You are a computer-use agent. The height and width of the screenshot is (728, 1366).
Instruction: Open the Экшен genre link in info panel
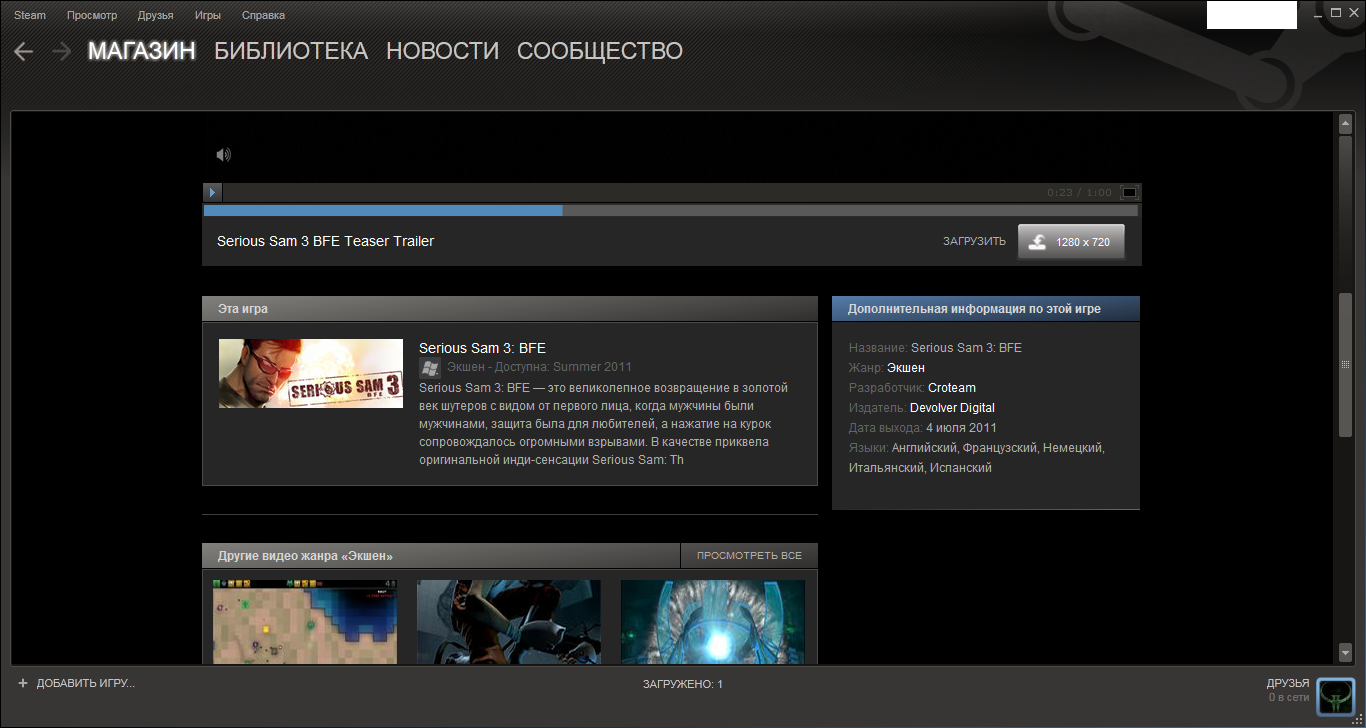(x=906, y=368)
